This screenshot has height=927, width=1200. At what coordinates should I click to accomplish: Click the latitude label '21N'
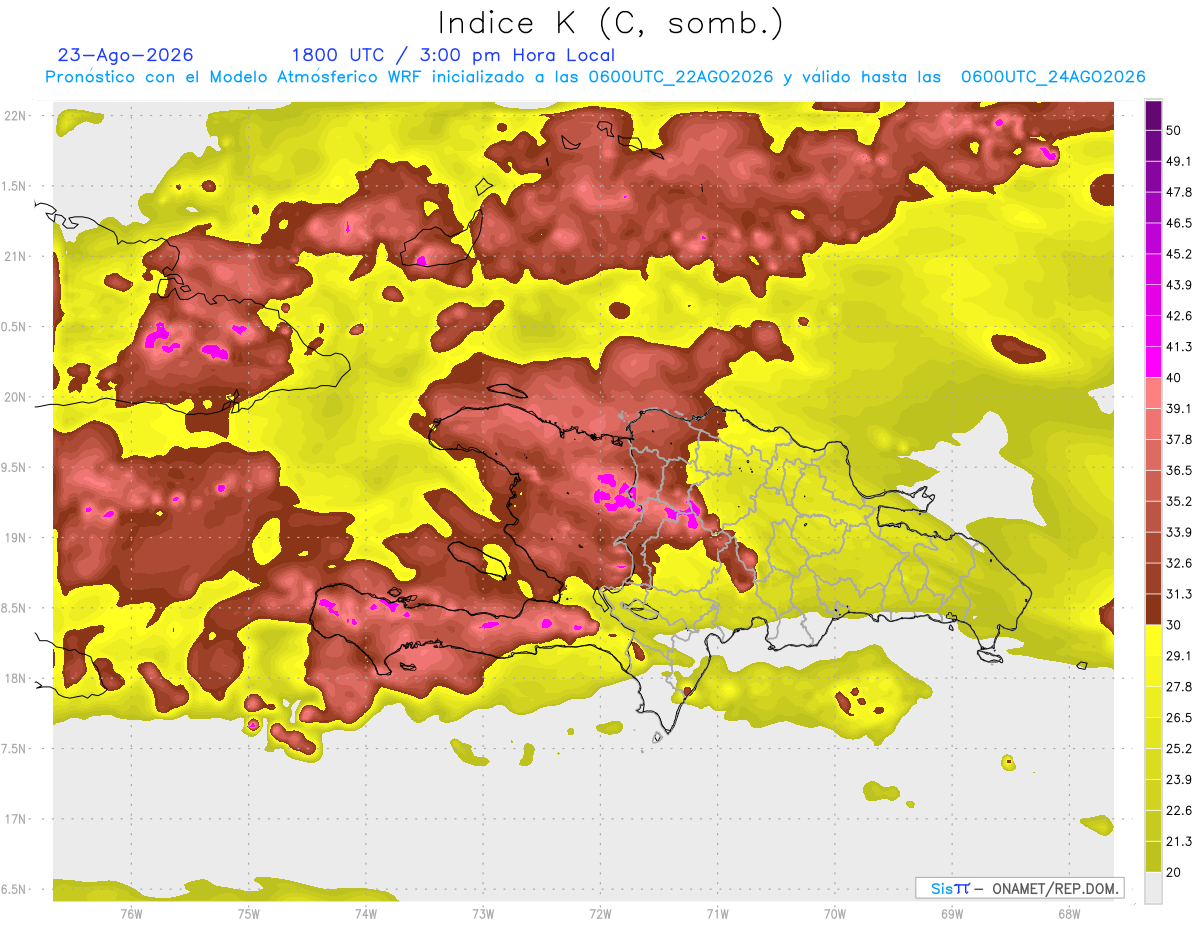pos(14,257)
